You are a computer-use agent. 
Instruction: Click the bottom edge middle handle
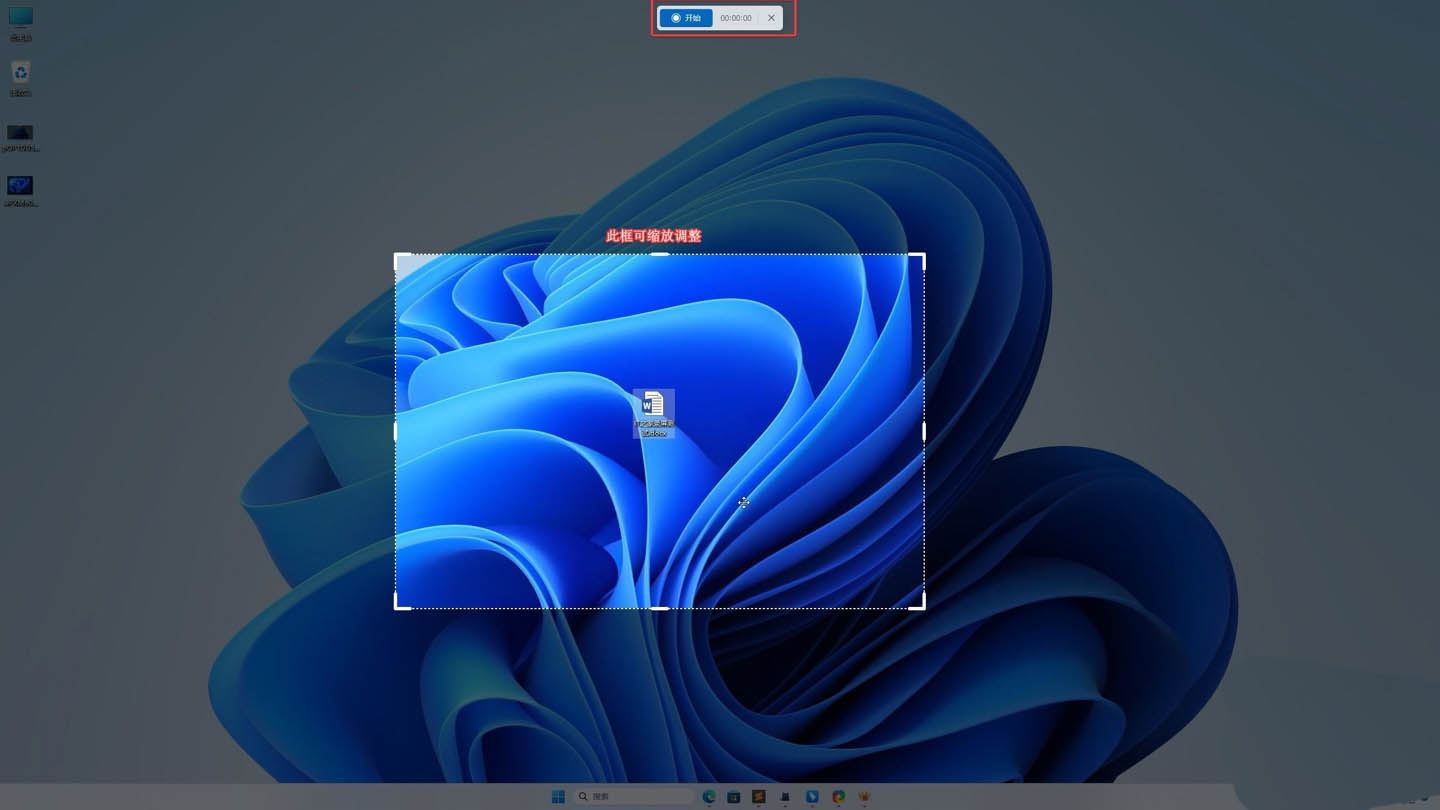(x=660, y=607)
